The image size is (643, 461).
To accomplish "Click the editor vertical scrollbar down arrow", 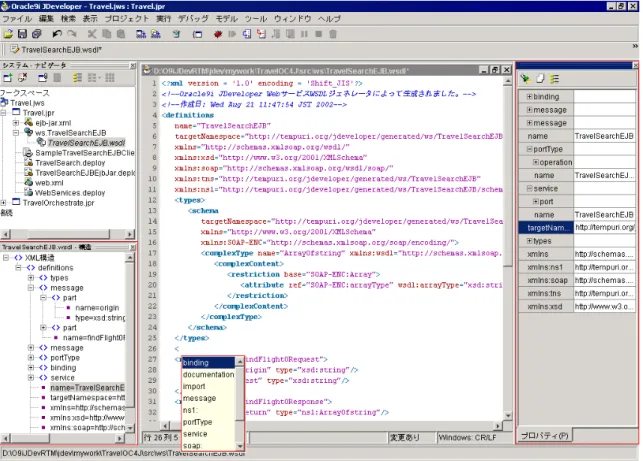I will (x=508, y=416).
